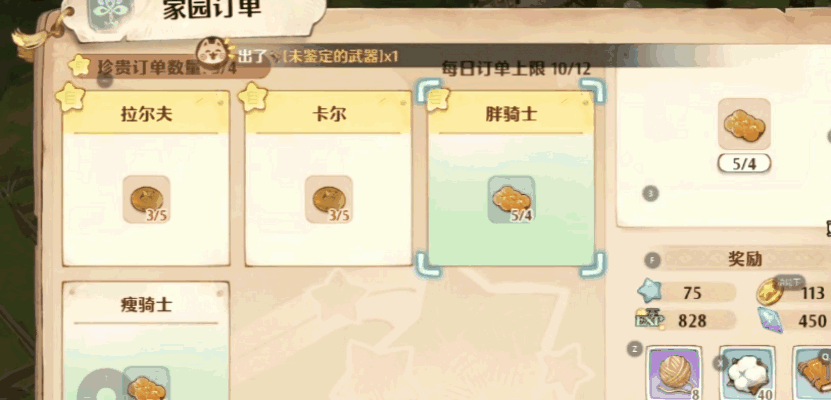The image size is (831, 400).
Task: Click the pastry icon above the 5/4 counter
Action: (x=744, y=123)
